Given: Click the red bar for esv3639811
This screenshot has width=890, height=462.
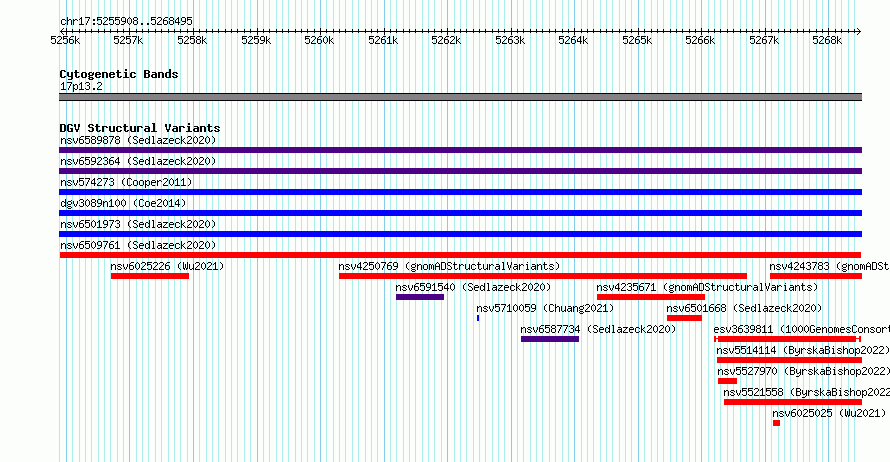Looking at the screenshot, I should pyautogui.click(x=787, y=339).
